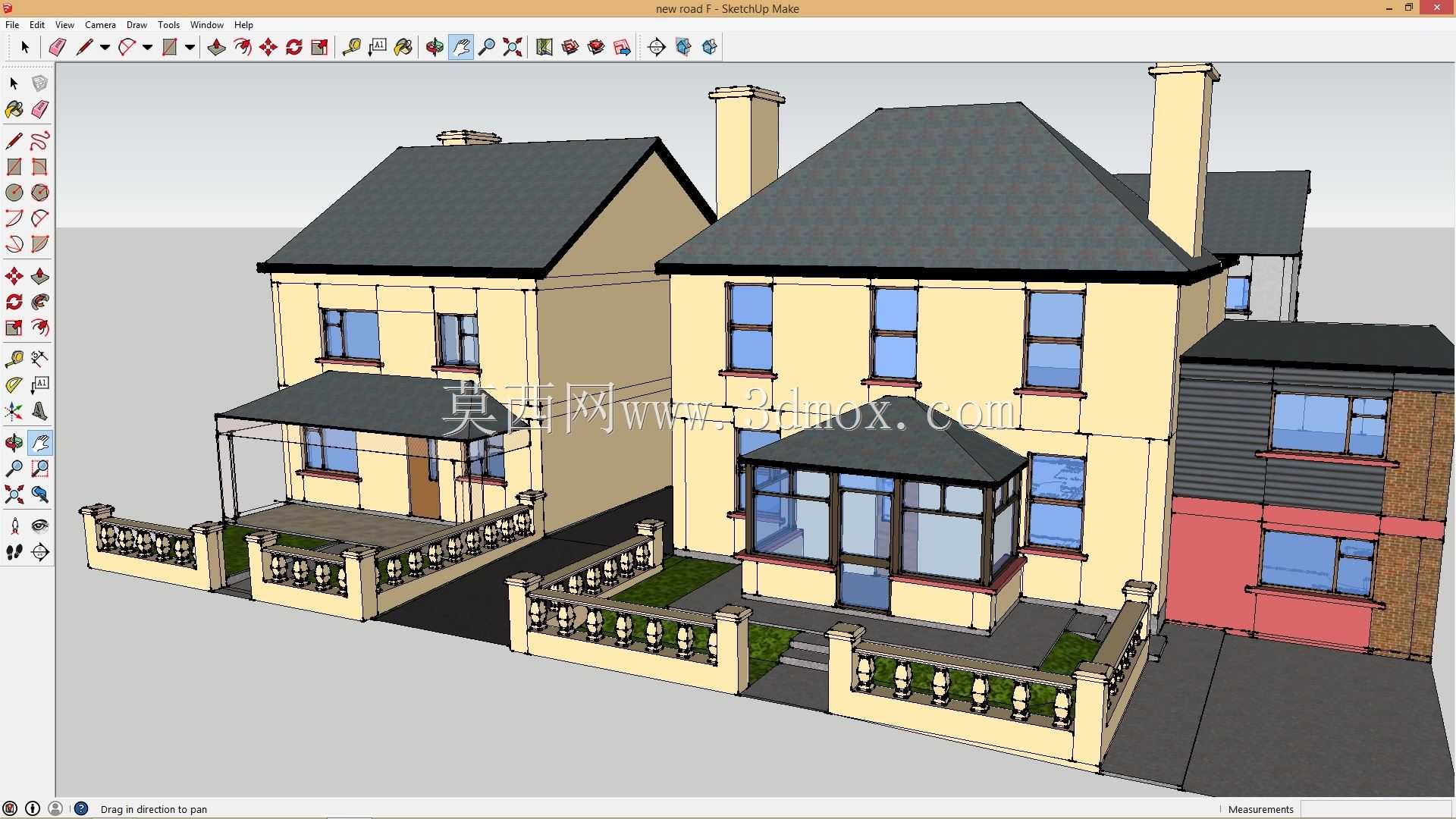Click the Measurements input box
This screenshot has height=819, width=1456.
1376,809
